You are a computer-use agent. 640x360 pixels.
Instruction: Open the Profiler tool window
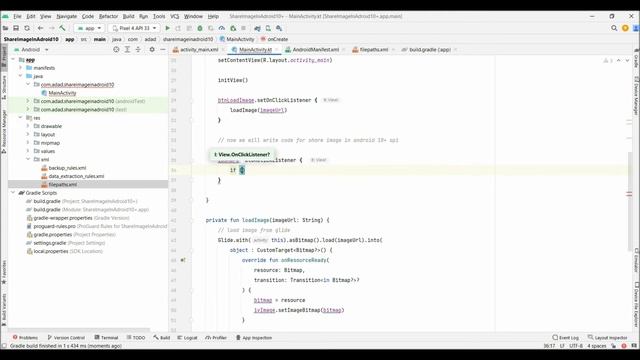coord(216,338)
